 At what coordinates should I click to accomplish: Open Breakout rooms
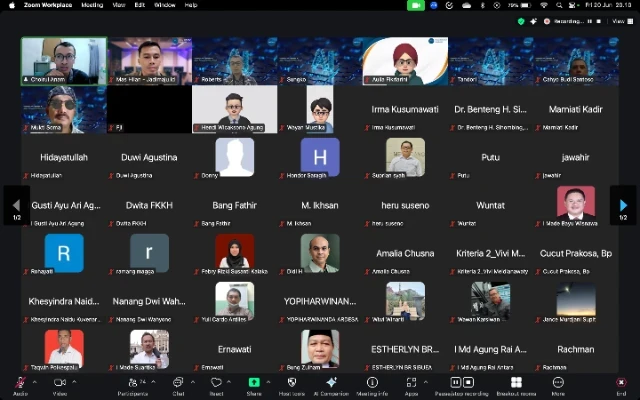(x=516, y=384)
